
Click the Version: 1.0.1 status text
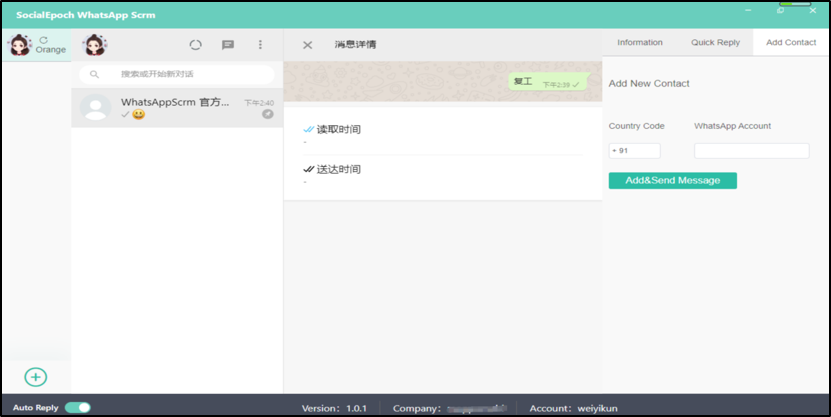coord(333,409)
